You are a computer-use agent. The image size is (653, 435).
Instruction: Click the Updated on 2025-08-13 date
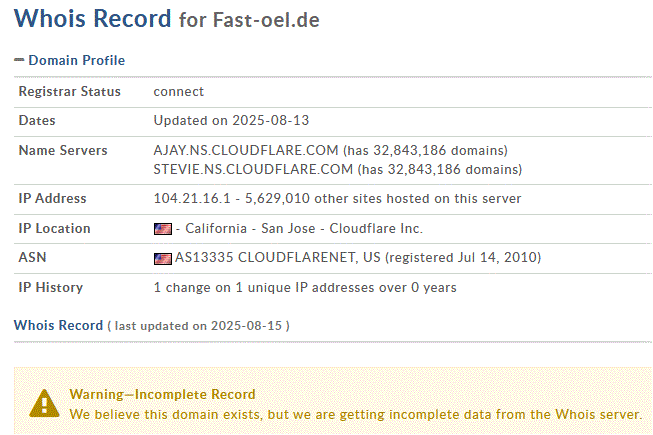(x=231, y=121)
